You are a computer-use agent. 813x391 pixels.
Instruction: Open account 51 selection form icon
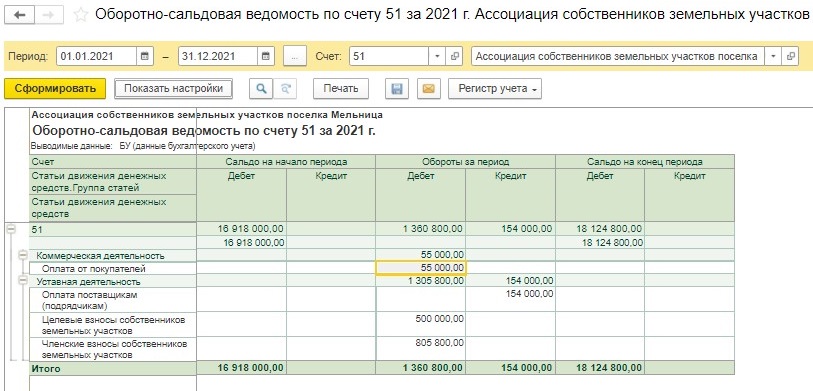tap(454, 56)
